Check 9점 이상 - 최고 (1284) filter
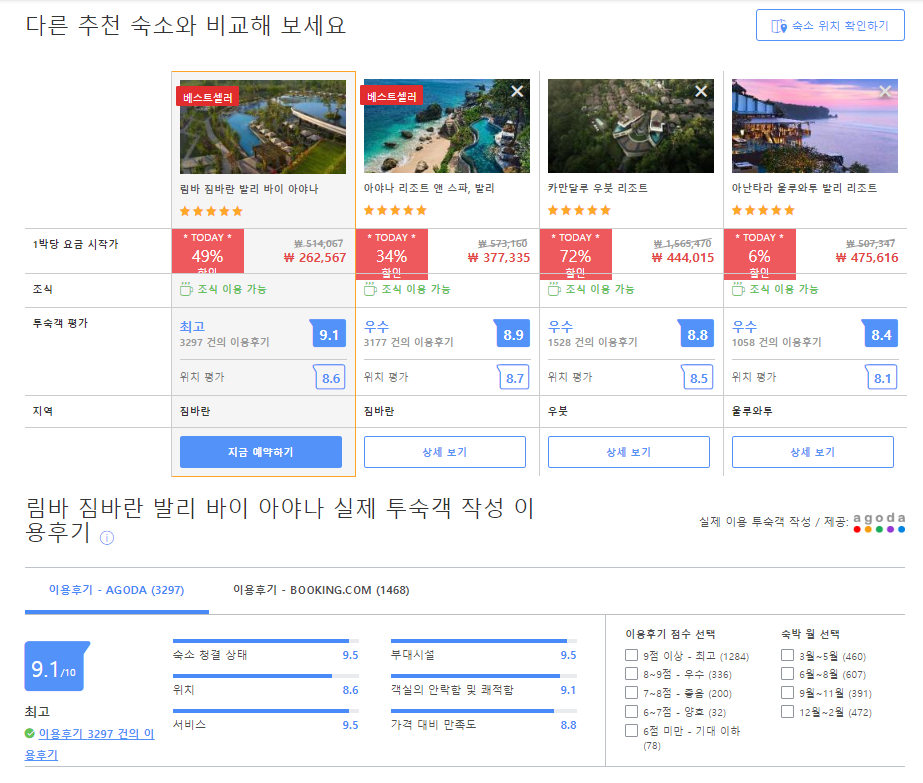 (632, 655)
